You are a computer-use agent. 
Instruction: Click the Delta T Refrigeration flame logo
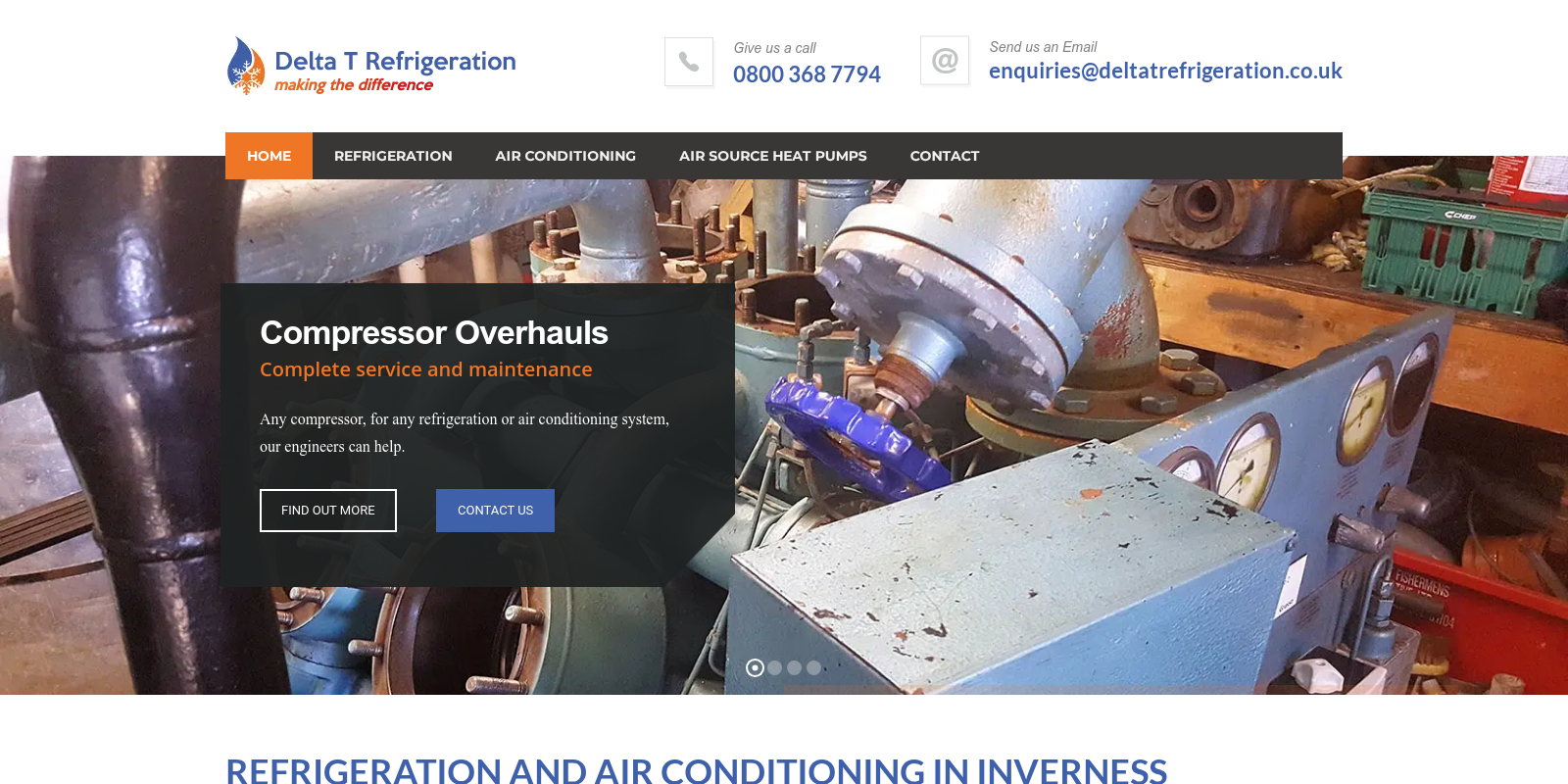[x=246, y=66]
